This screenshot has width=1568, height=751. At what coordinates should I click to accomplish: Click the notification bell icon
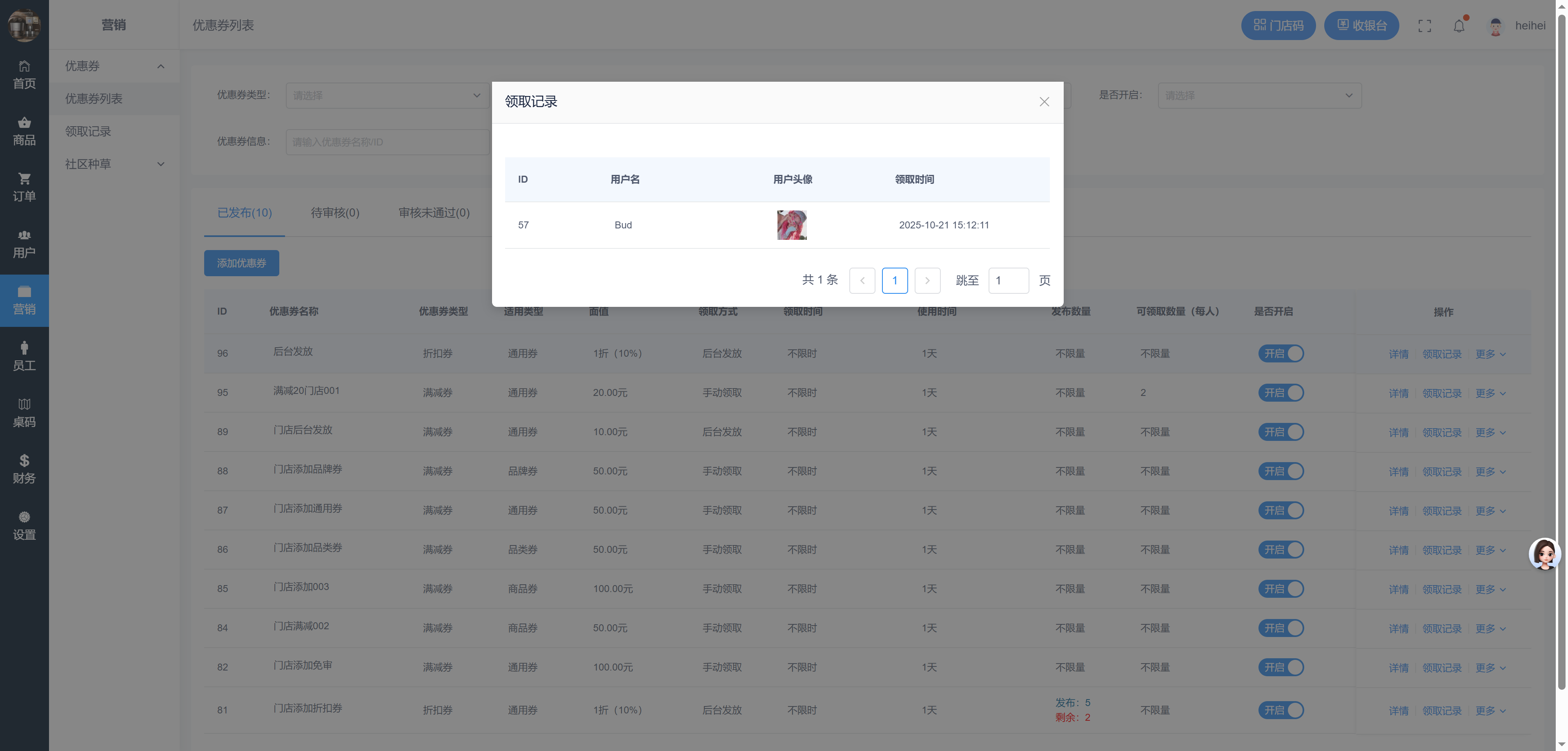point(1459,26)
